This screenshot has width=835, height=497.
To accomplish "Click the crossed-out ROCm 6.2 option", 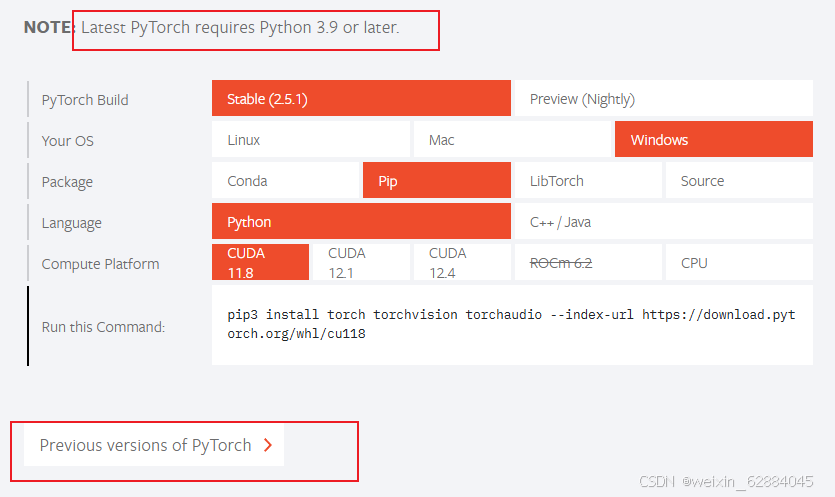I will click(588, 263).
